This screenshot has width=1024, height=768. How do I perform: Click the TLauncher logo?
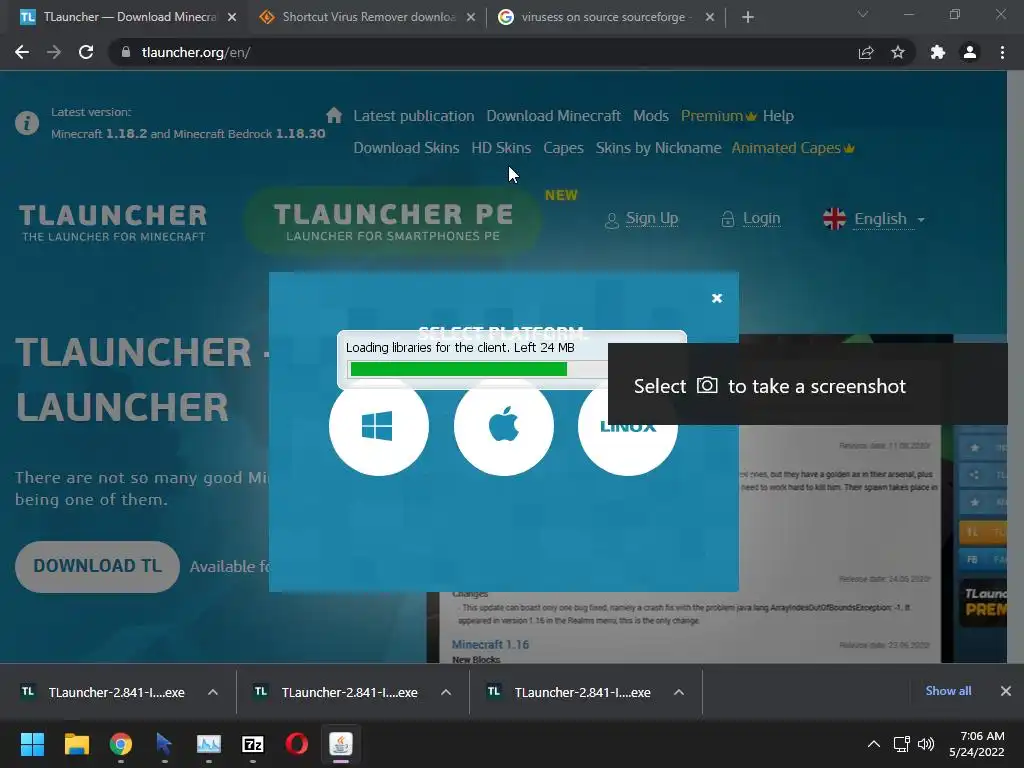pos(112,222)
